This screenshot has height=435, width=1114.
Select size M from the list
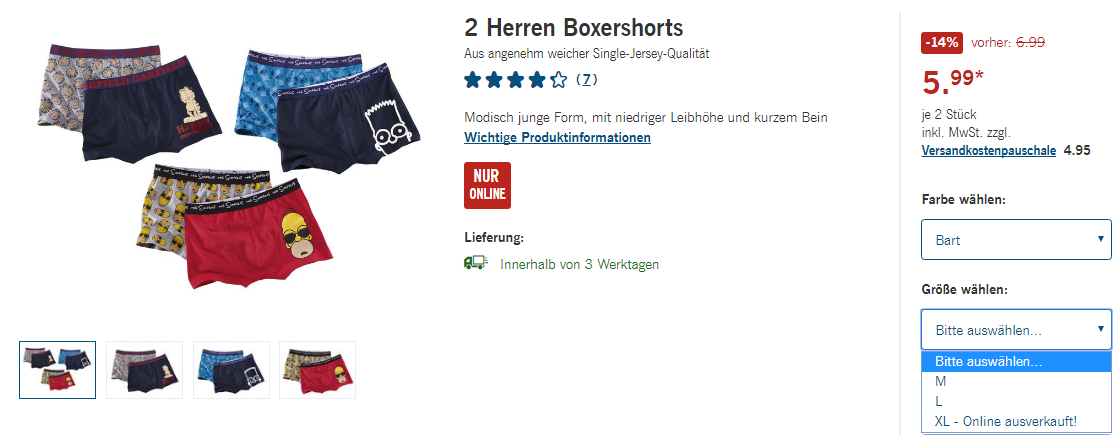pos(1017,382)
